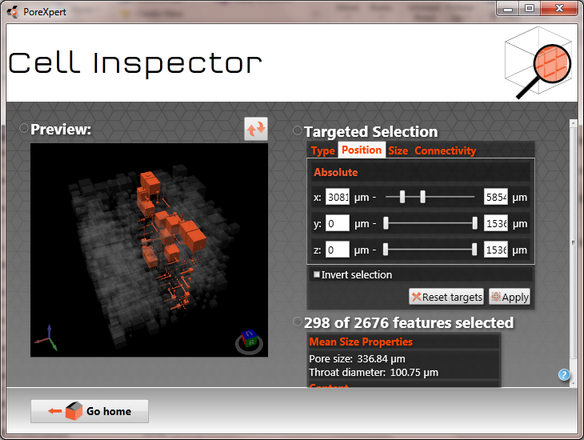Enable the Invert selection checkbox
This screenshot has width=584, height=440.
coord(317,275)
